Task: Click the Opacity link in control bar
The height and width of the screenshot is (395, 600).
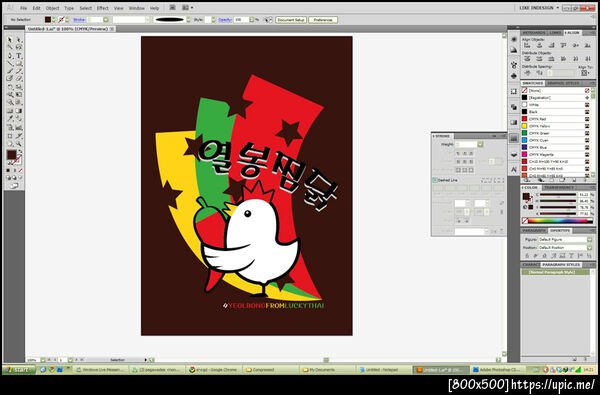Action: pyautogui.click(x=225, y=20)
